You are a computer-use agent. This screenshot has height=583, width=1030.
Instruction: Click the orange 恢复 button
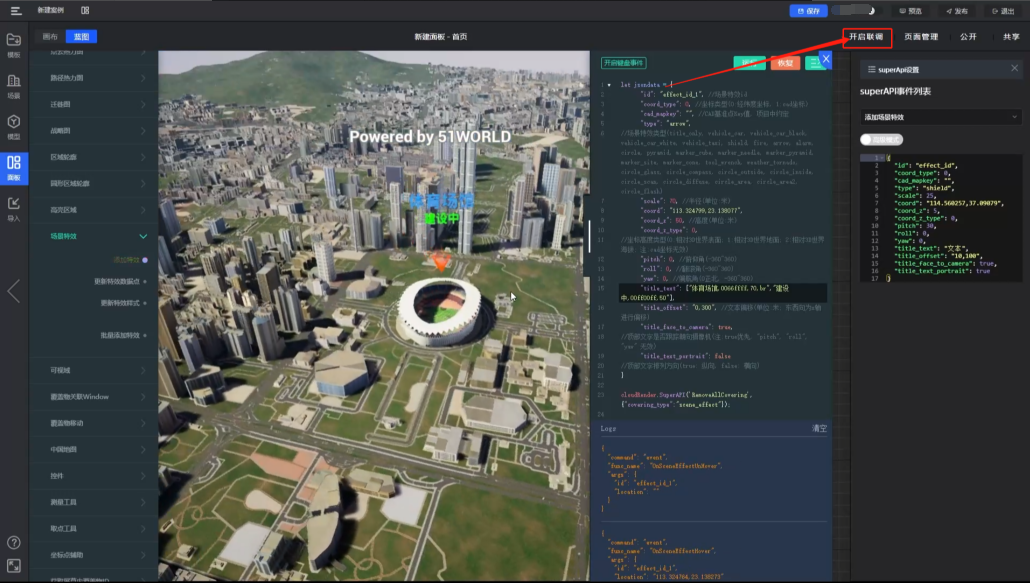click(x=785, y=63)
